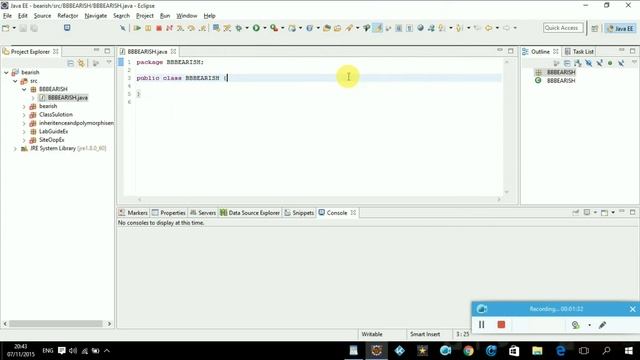Toggle Mark Occurrences toolbar button
Screen dimensions: 640x360
click(x=378, y=28)
